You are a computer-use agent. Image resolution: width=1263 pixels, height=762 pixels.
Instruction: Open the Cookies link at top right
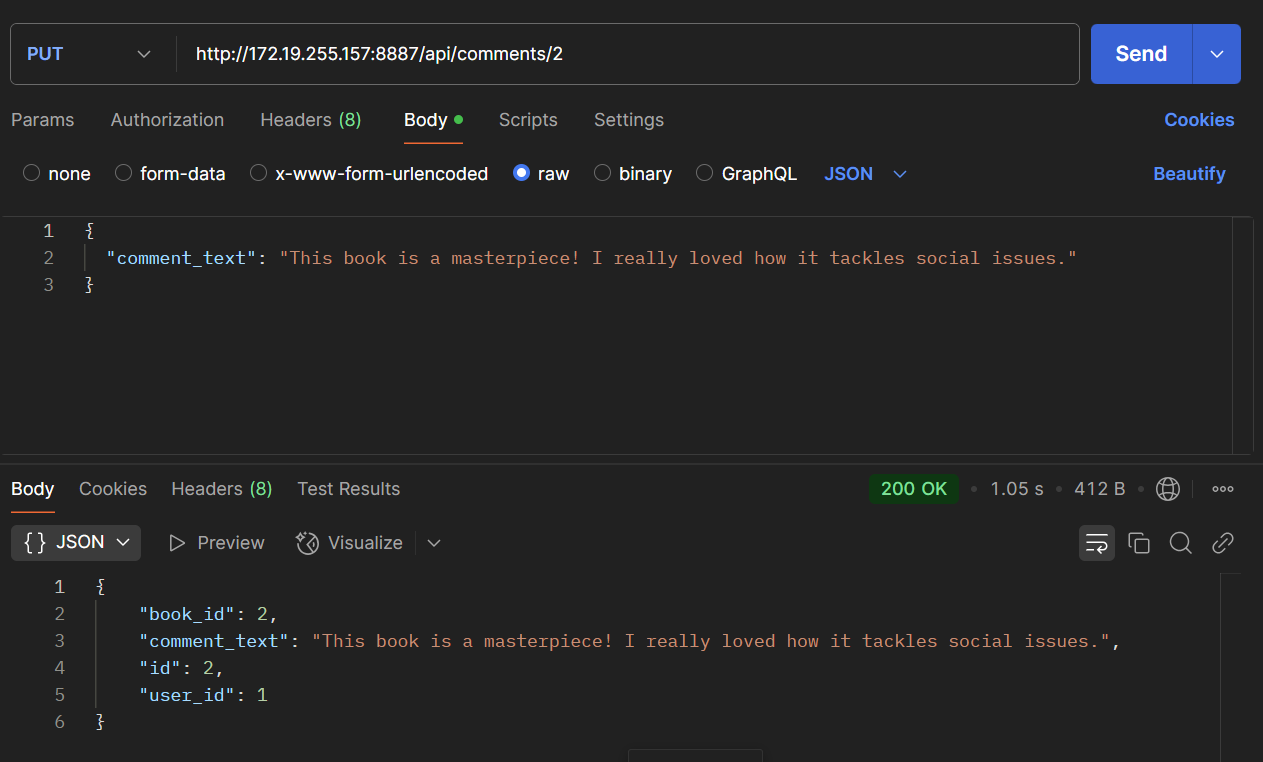click(x=1199, y=120)
